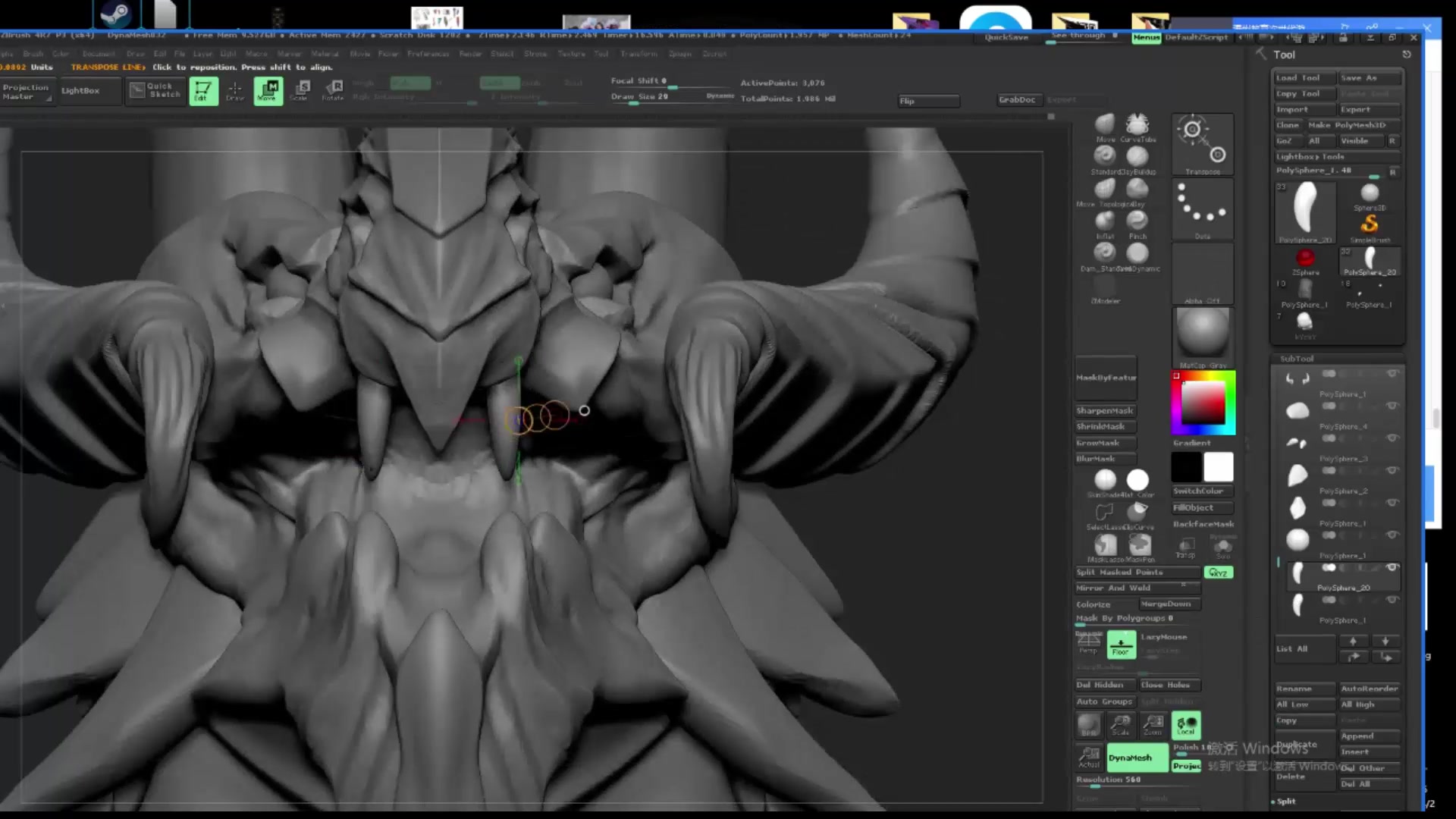This screenshot has height=819, width=1456.
Task: Click the Mirror And Weld button
Action: [1112, 588]
